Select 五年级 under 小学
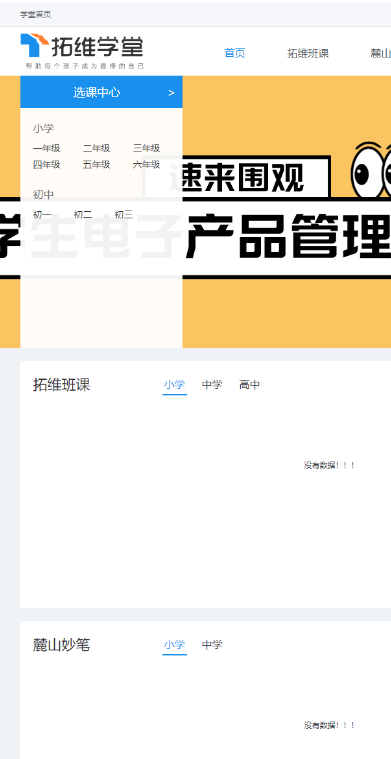Screen dimensions: 391x759 96,165
